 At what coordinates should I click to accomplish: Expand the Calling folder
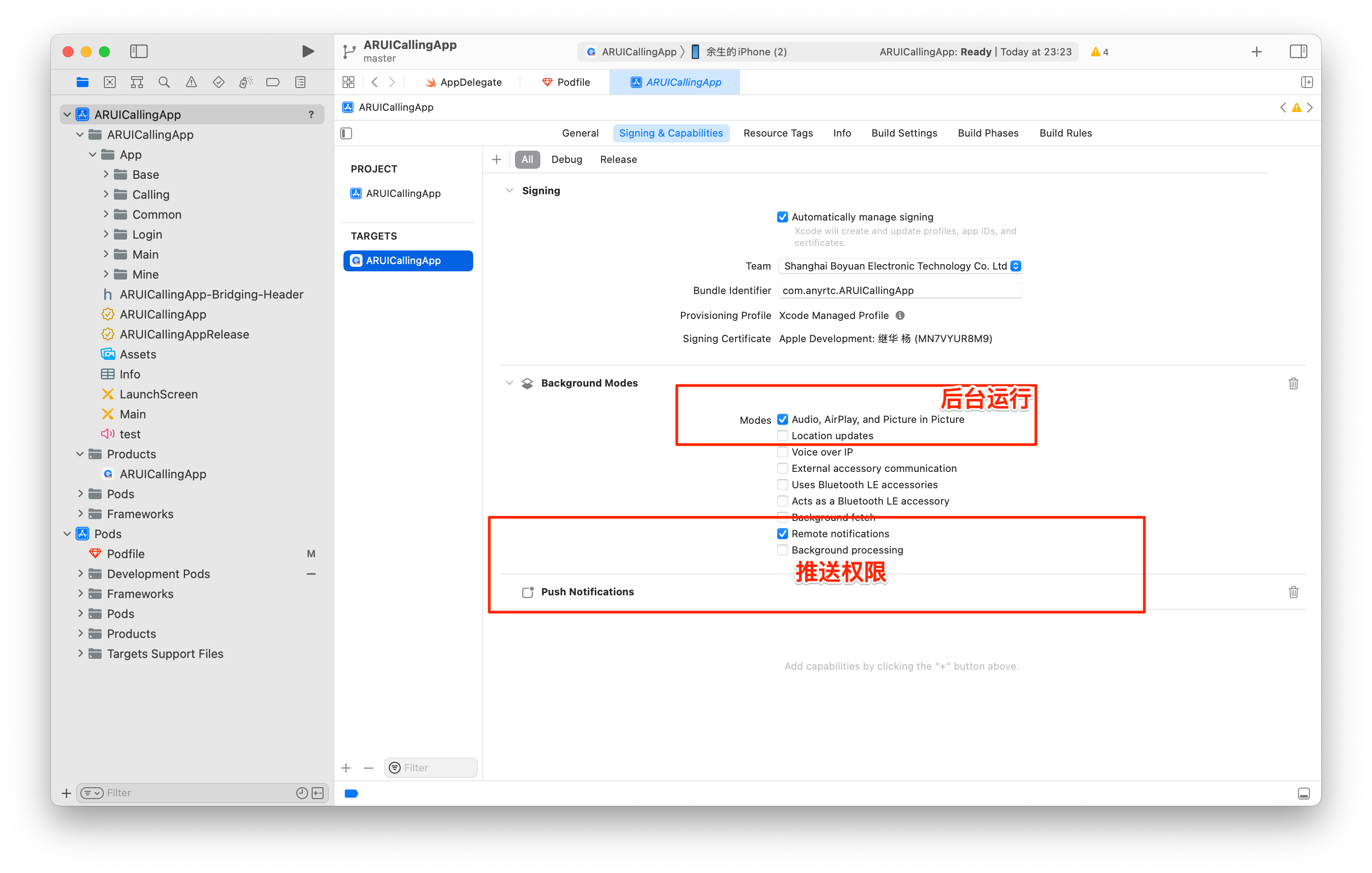point(106,194)
